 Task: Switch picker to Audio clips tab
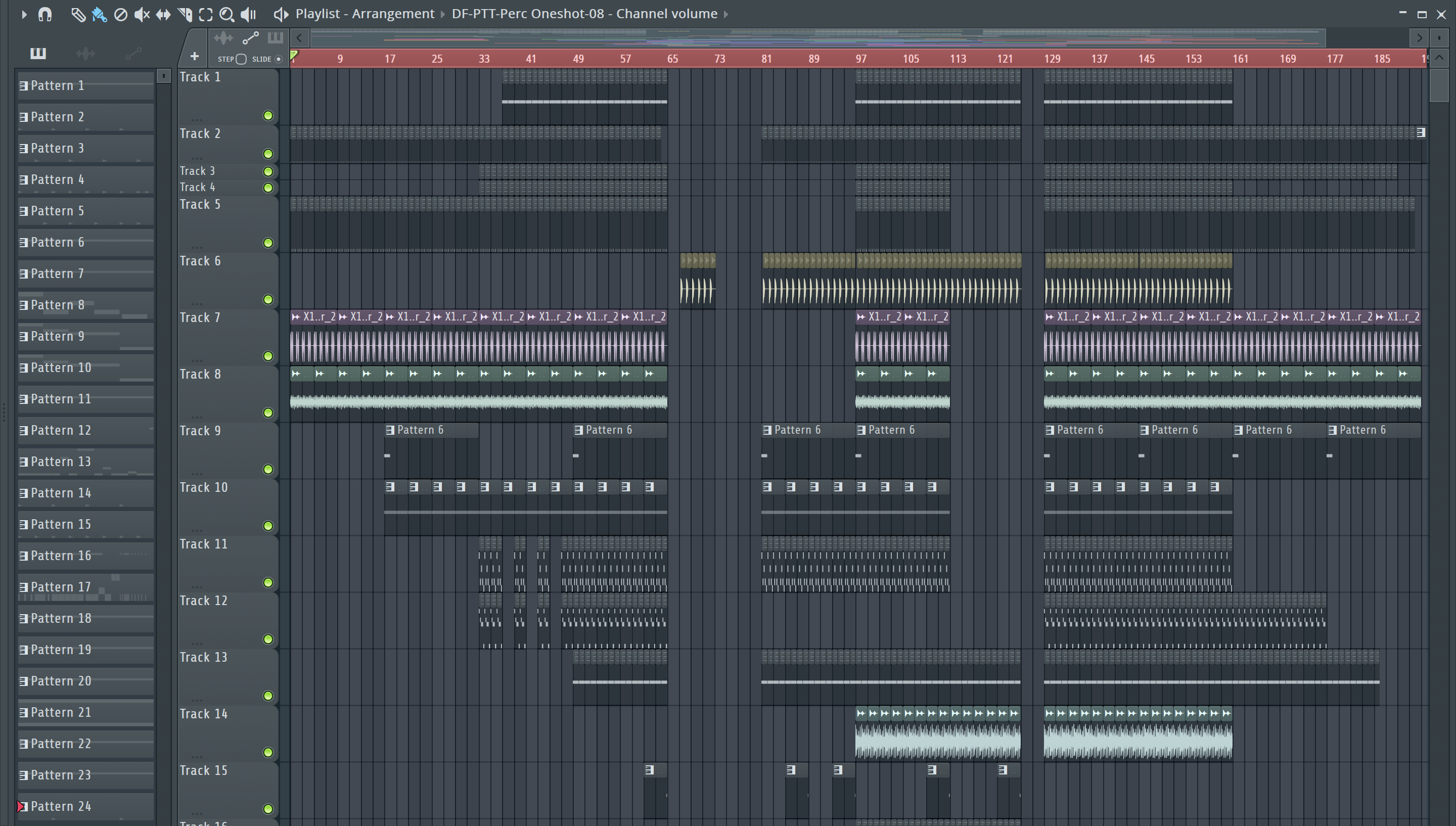(85, 53)
